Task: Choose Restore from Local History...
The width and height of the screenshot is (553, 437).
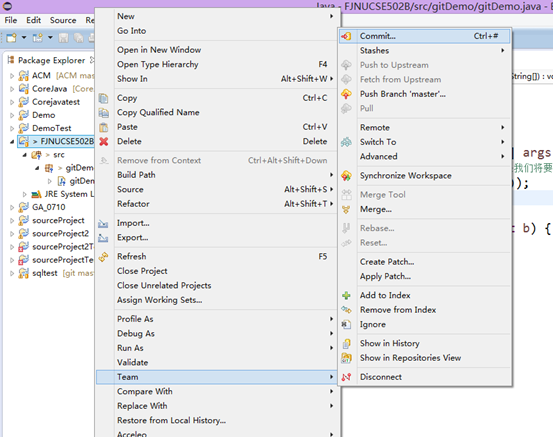Action: pyautogui.click(x=217, y=420)
